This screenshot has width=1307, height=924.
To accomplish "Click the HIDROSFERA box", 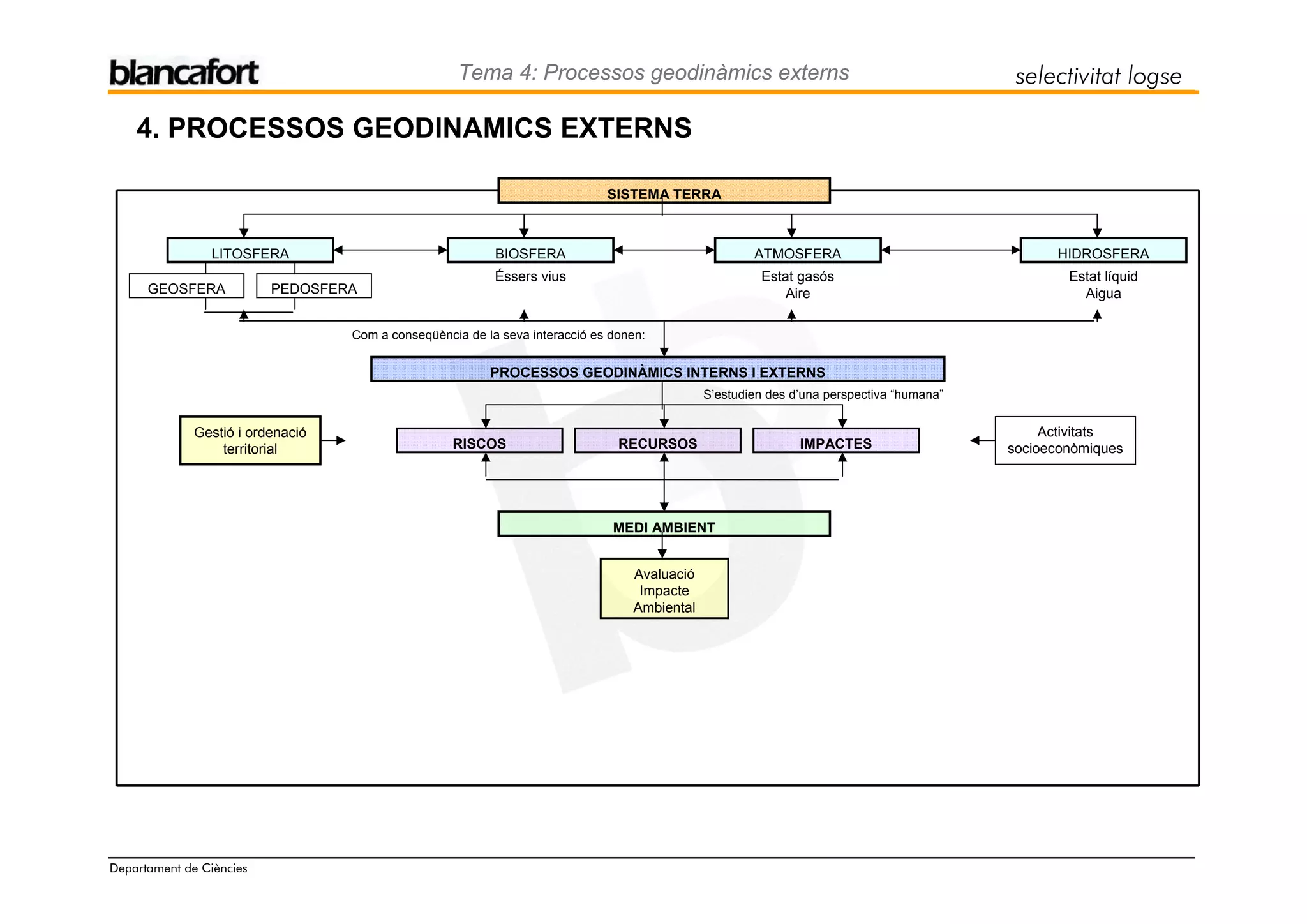I will [x=1103, y=250].
